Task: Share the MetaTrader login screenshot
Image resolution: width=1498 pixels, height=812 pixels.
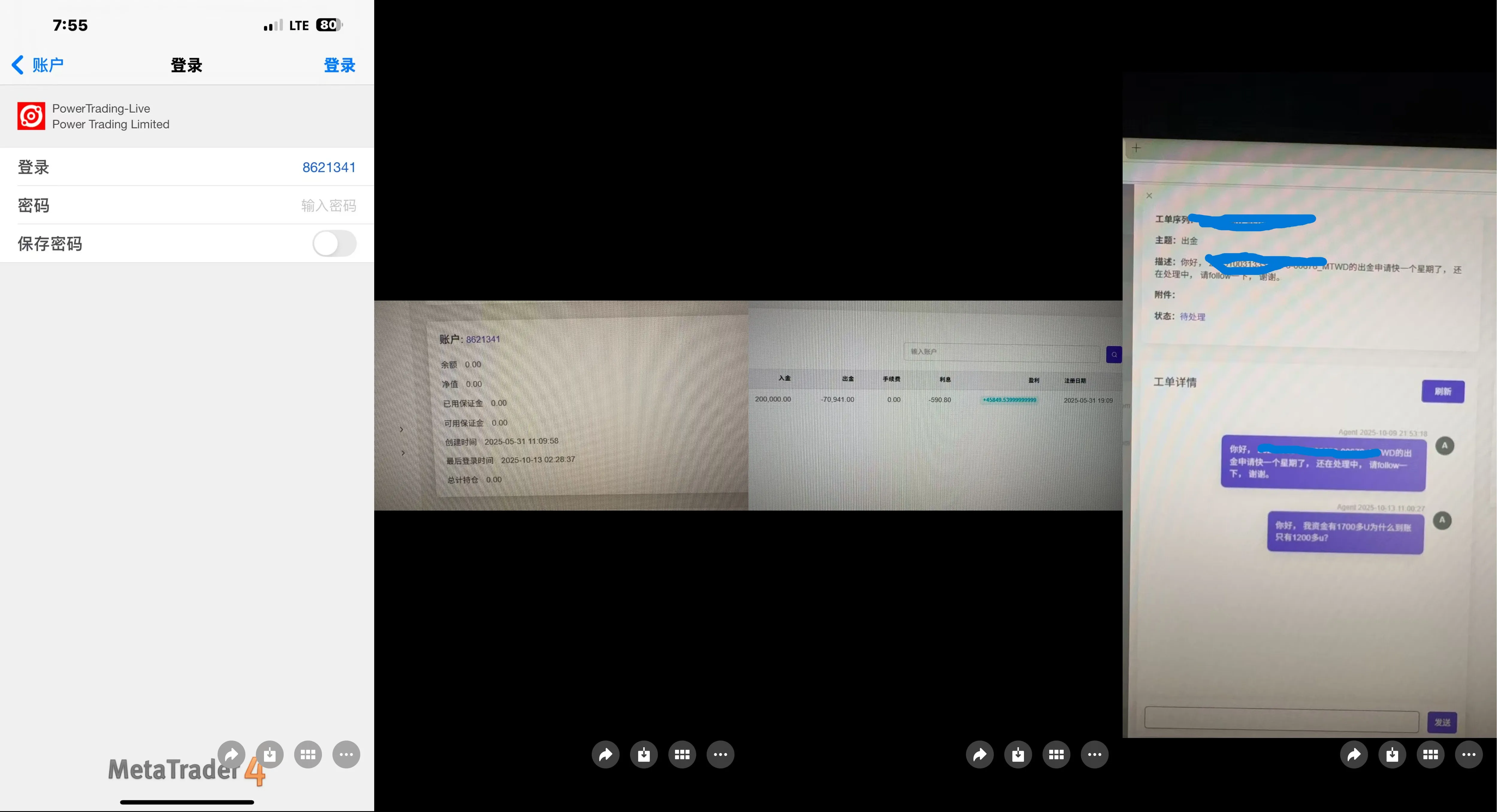Action: point(232,754)
